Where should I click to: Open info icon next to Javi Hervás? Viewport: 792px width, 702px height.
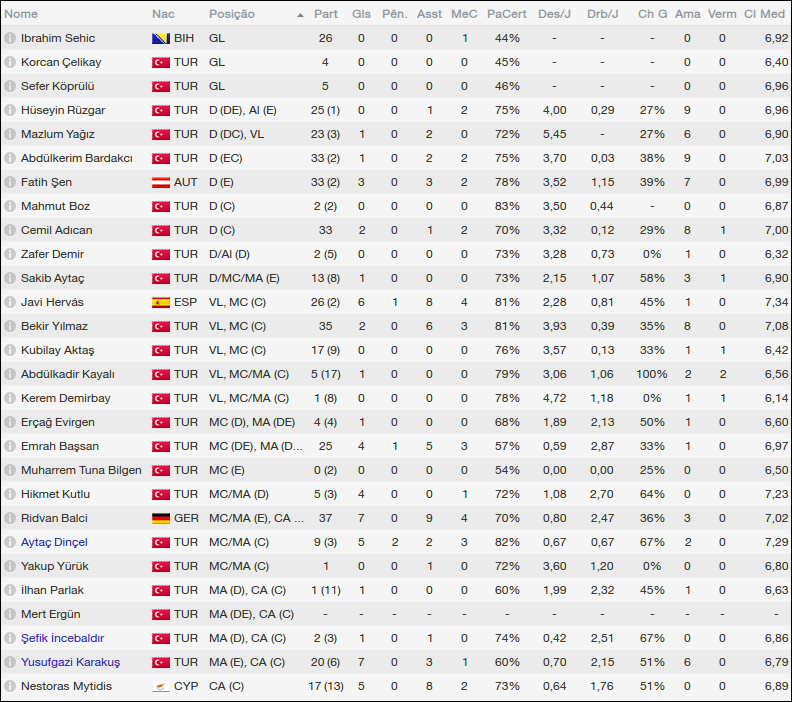pyautogui.click(x=10, y=302)
